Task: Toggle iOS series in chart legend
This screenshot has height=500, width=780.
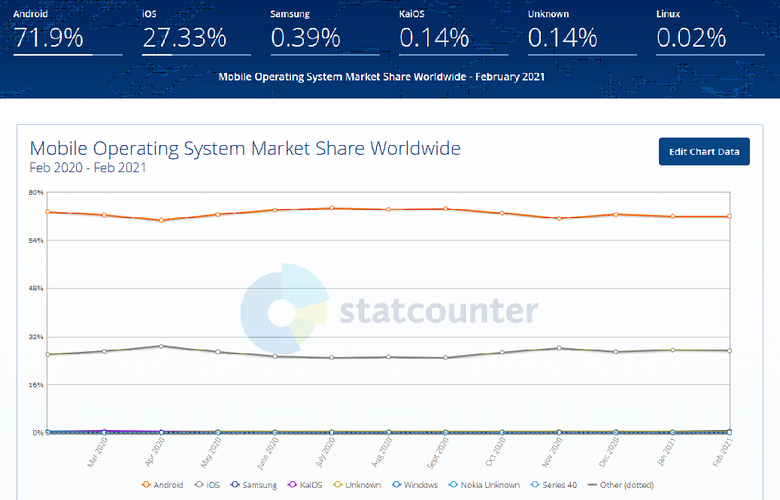Action: pos(207,485)
